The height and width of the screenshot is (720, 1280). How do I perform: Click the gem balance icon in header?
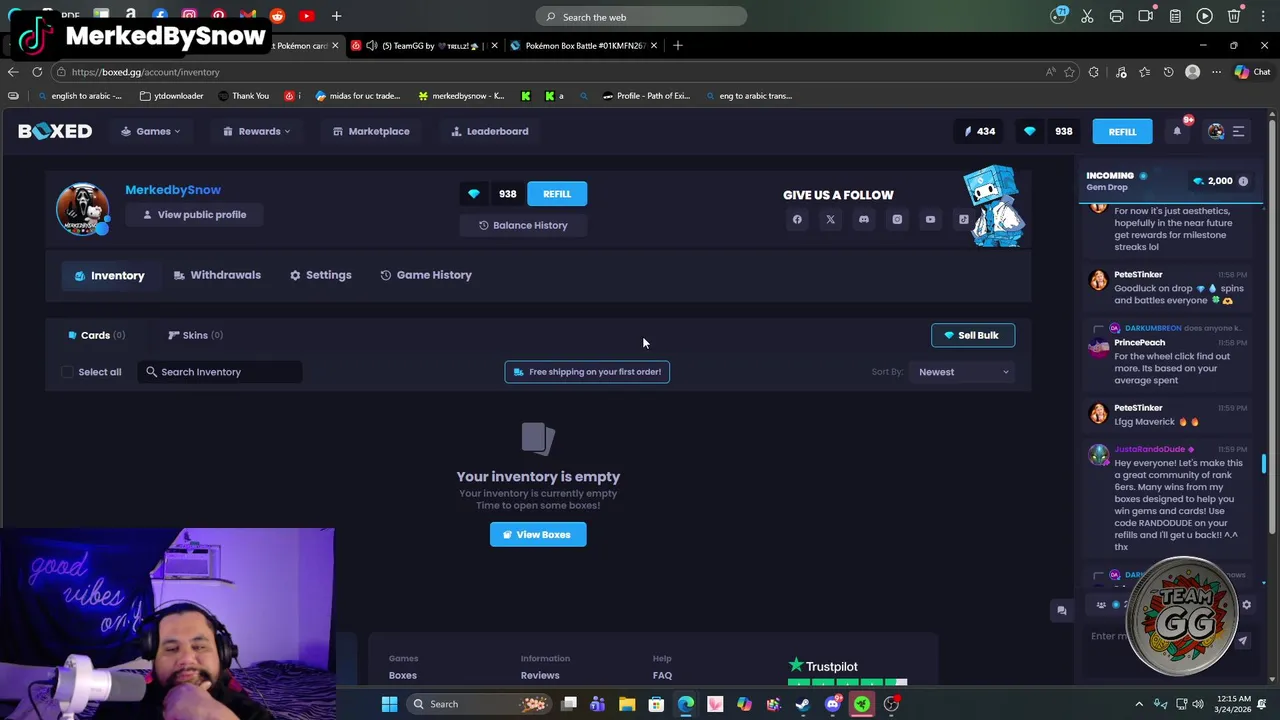click(x=1030, y=131)
